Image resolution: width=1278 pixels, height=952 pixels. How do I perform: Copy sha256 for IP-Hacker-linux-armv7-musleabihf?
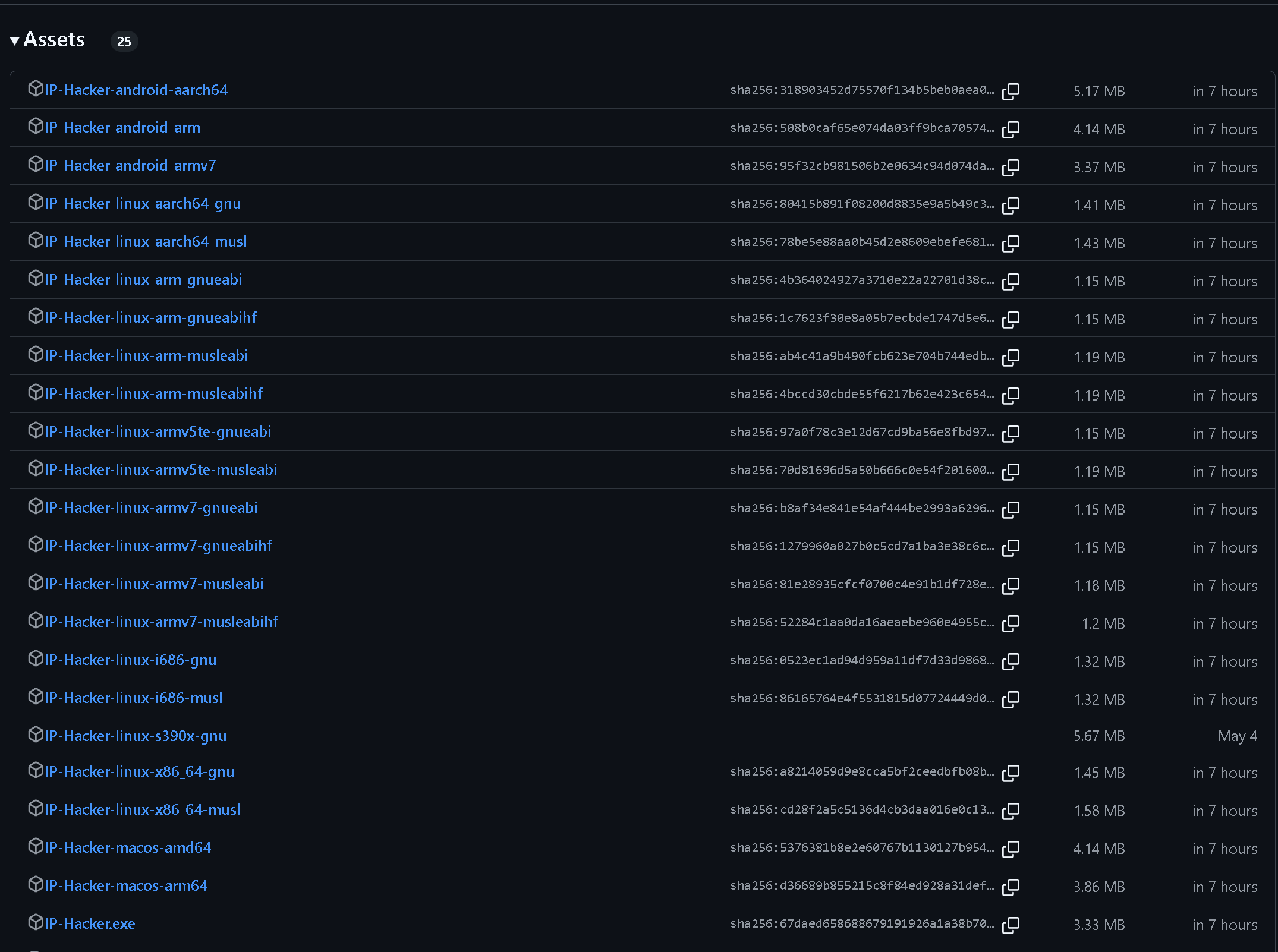click(1011, 623)
